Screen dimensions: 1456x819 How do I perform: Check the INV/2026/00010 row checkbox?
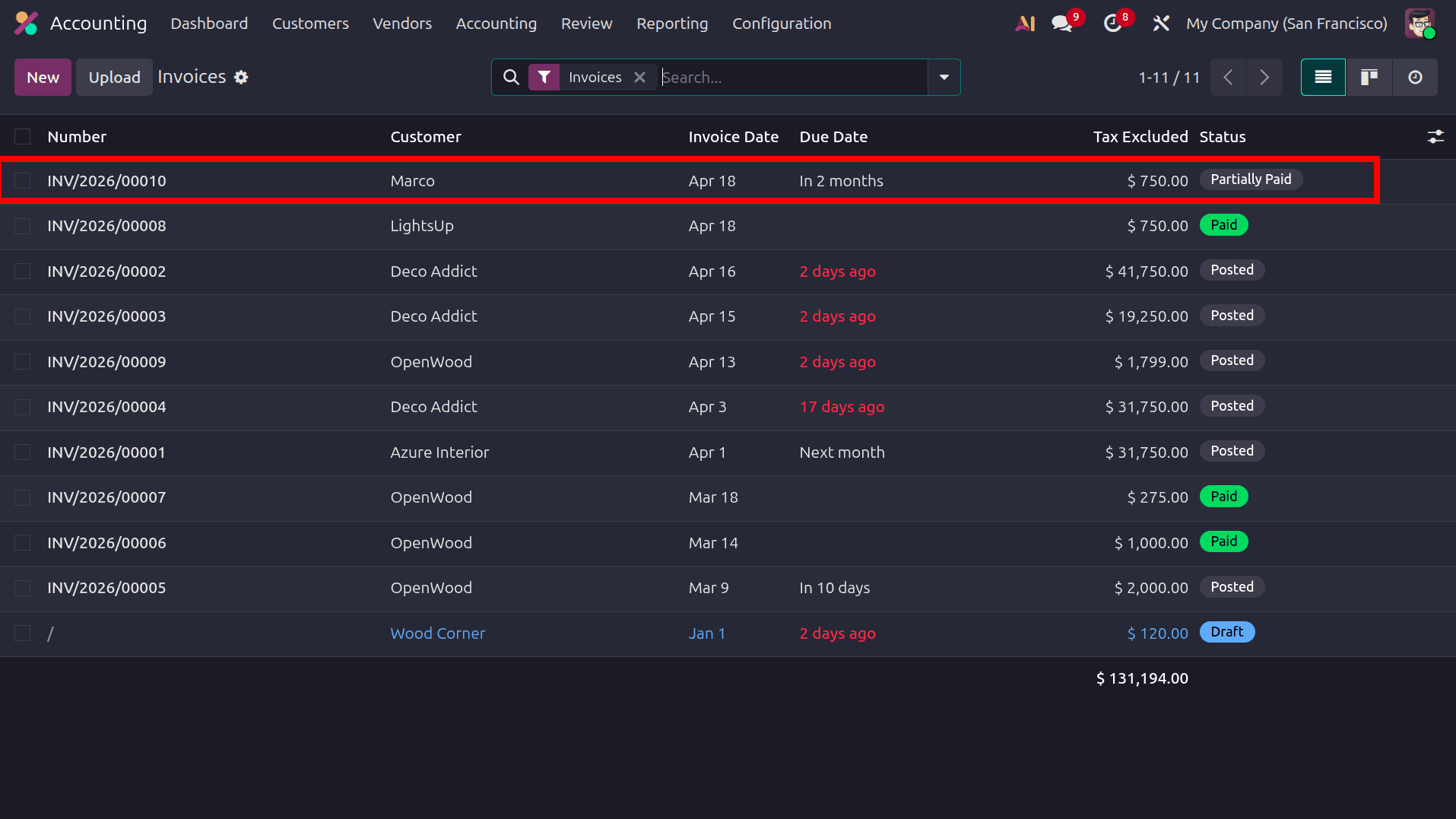[x=22, y=180]
